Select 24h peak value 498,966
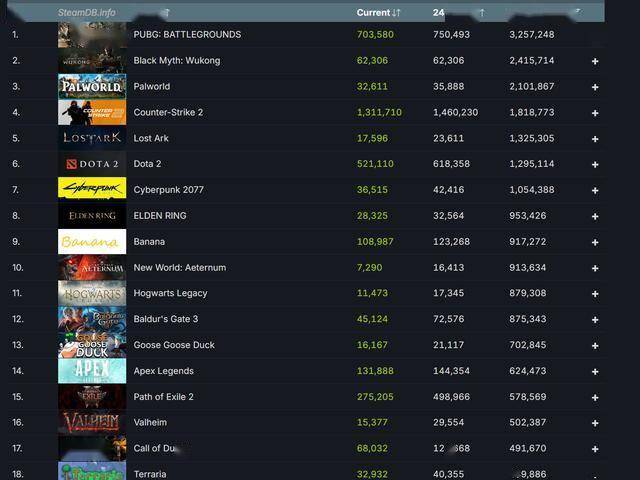 (x=451, y=397)
